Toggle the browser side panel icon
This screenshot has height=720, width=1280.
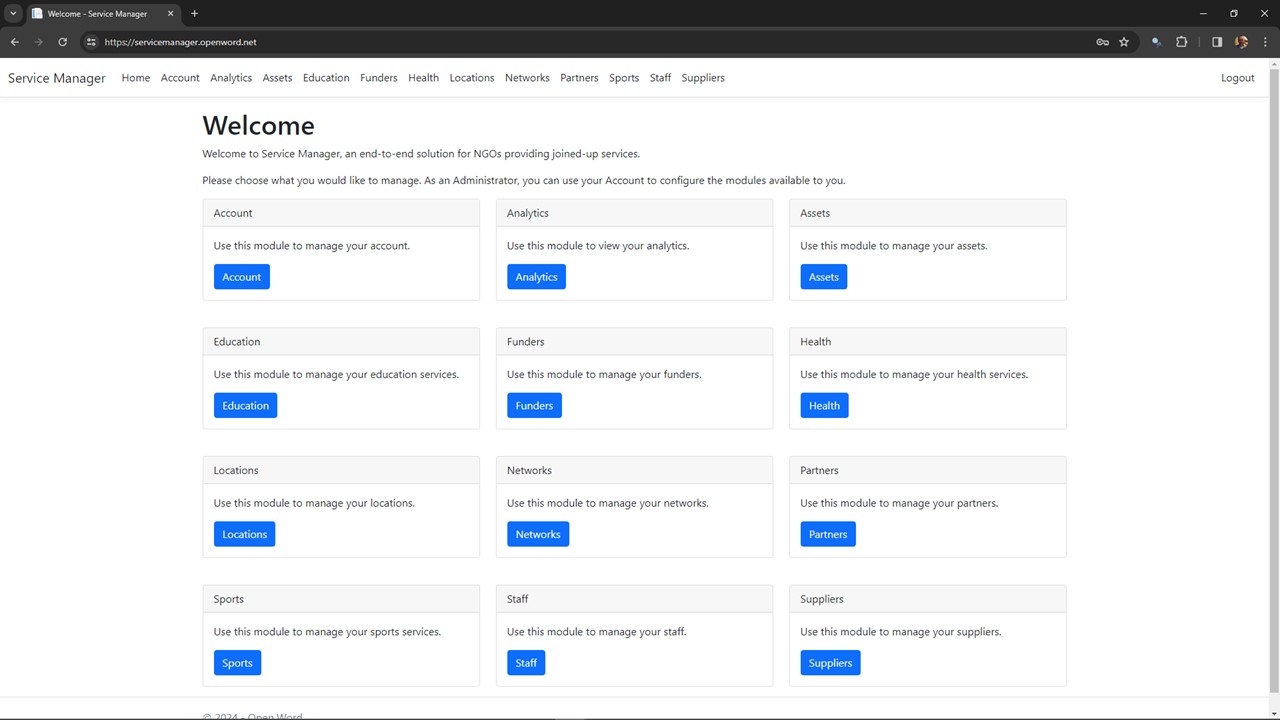pos(1217,42)
